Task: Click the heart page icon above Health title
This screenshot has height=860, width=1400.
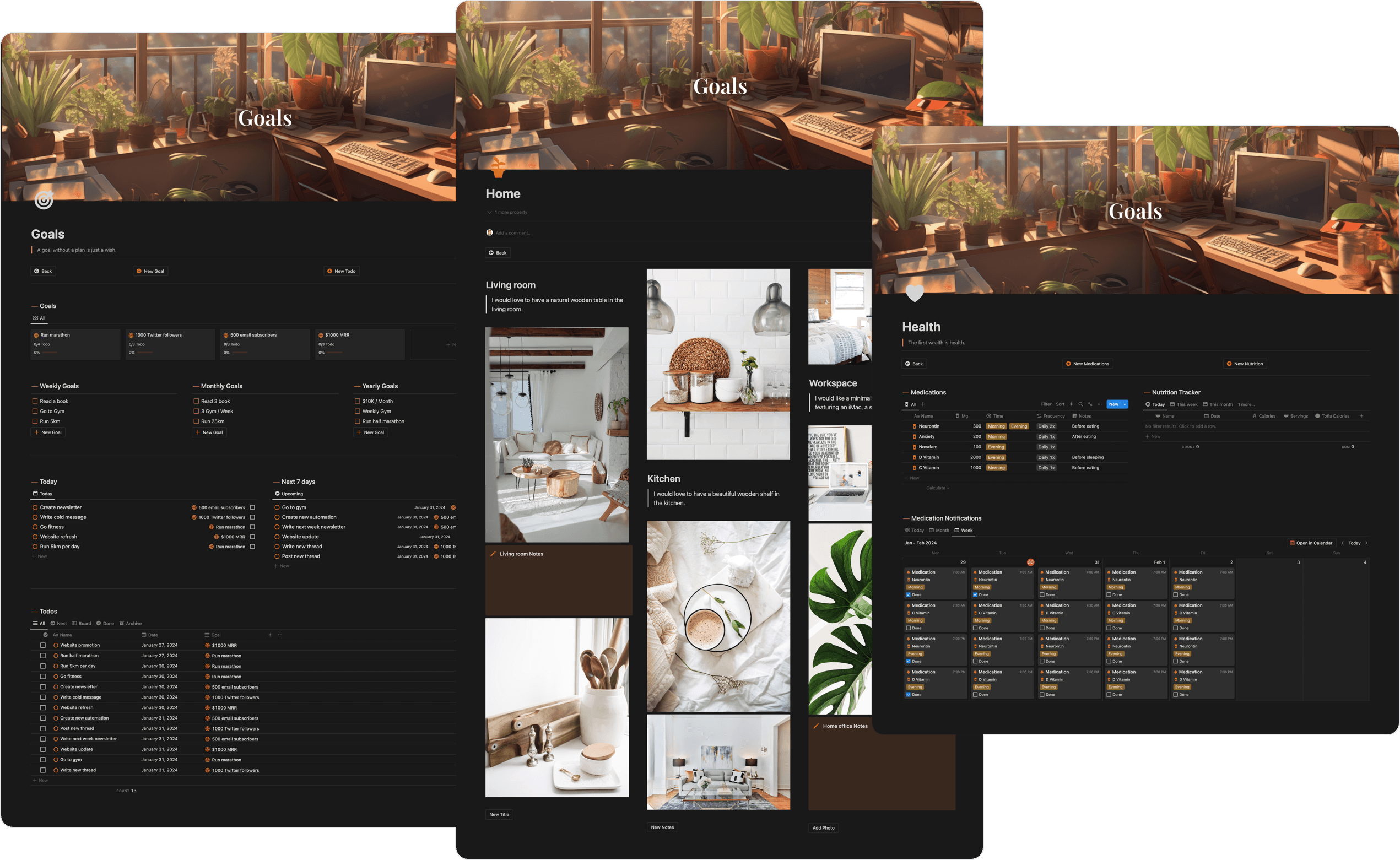Action: pos(915,294)
